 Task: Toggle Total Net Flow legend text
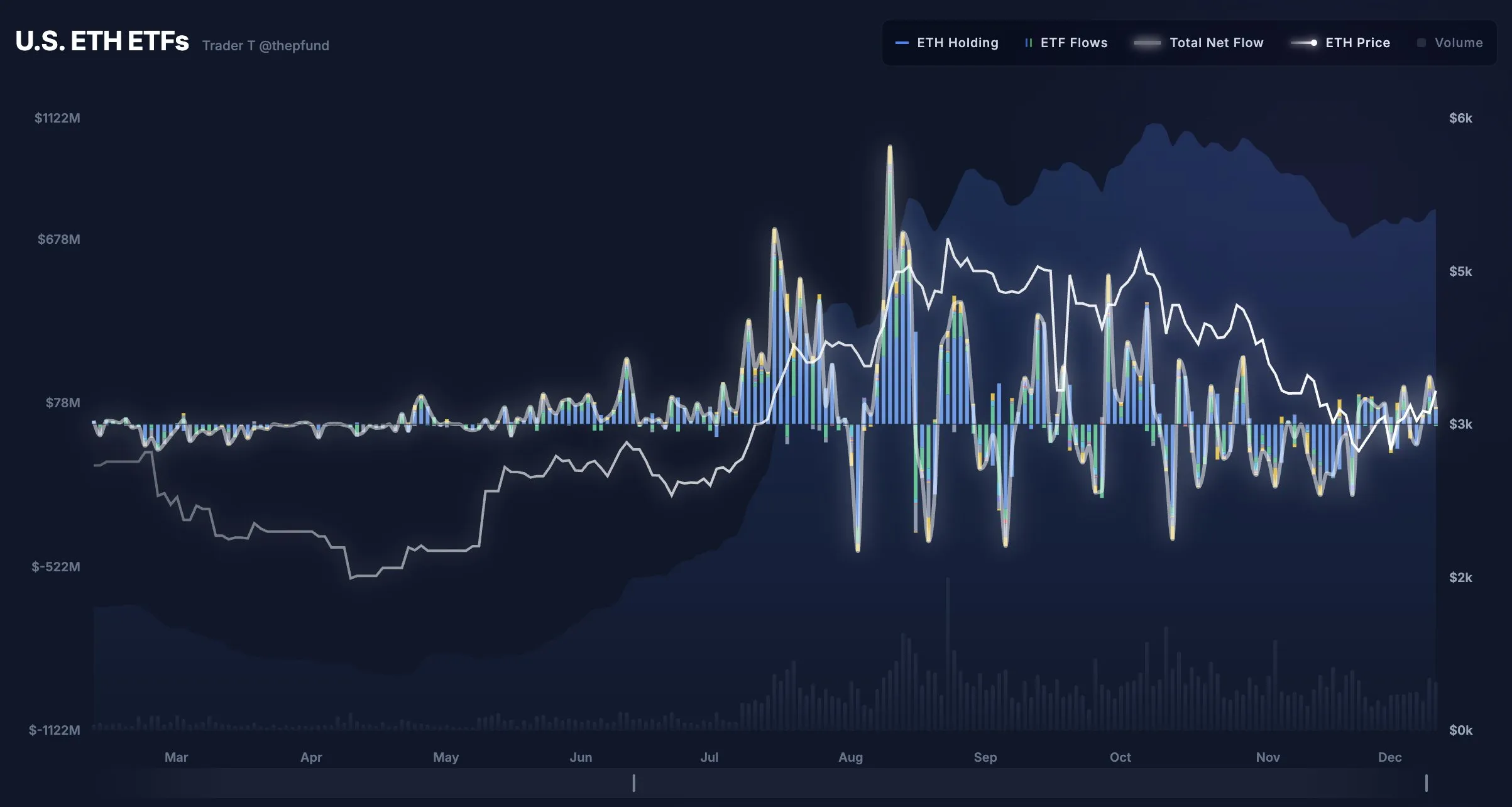[1216, 43]
